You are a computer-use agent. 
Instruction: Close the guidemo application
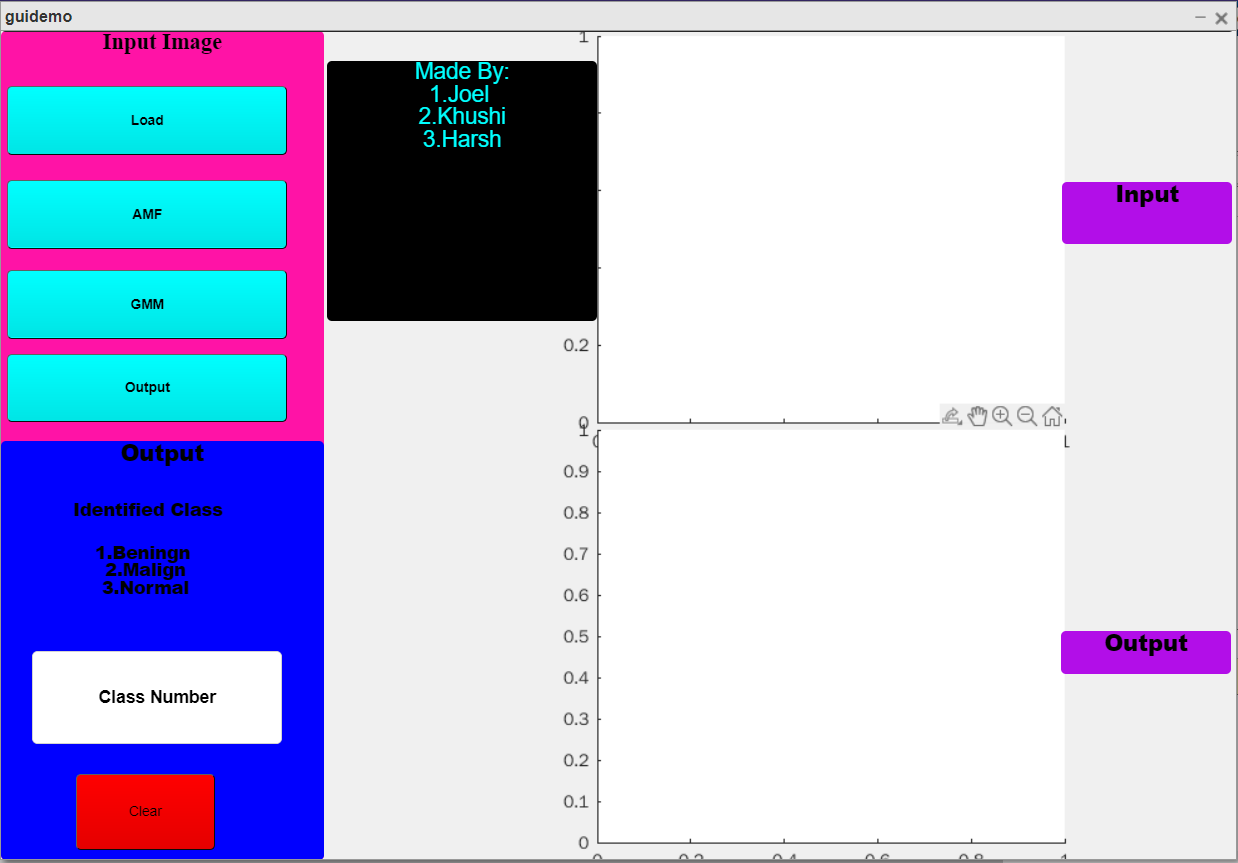pyautogui.click(x=1221, y=17)
